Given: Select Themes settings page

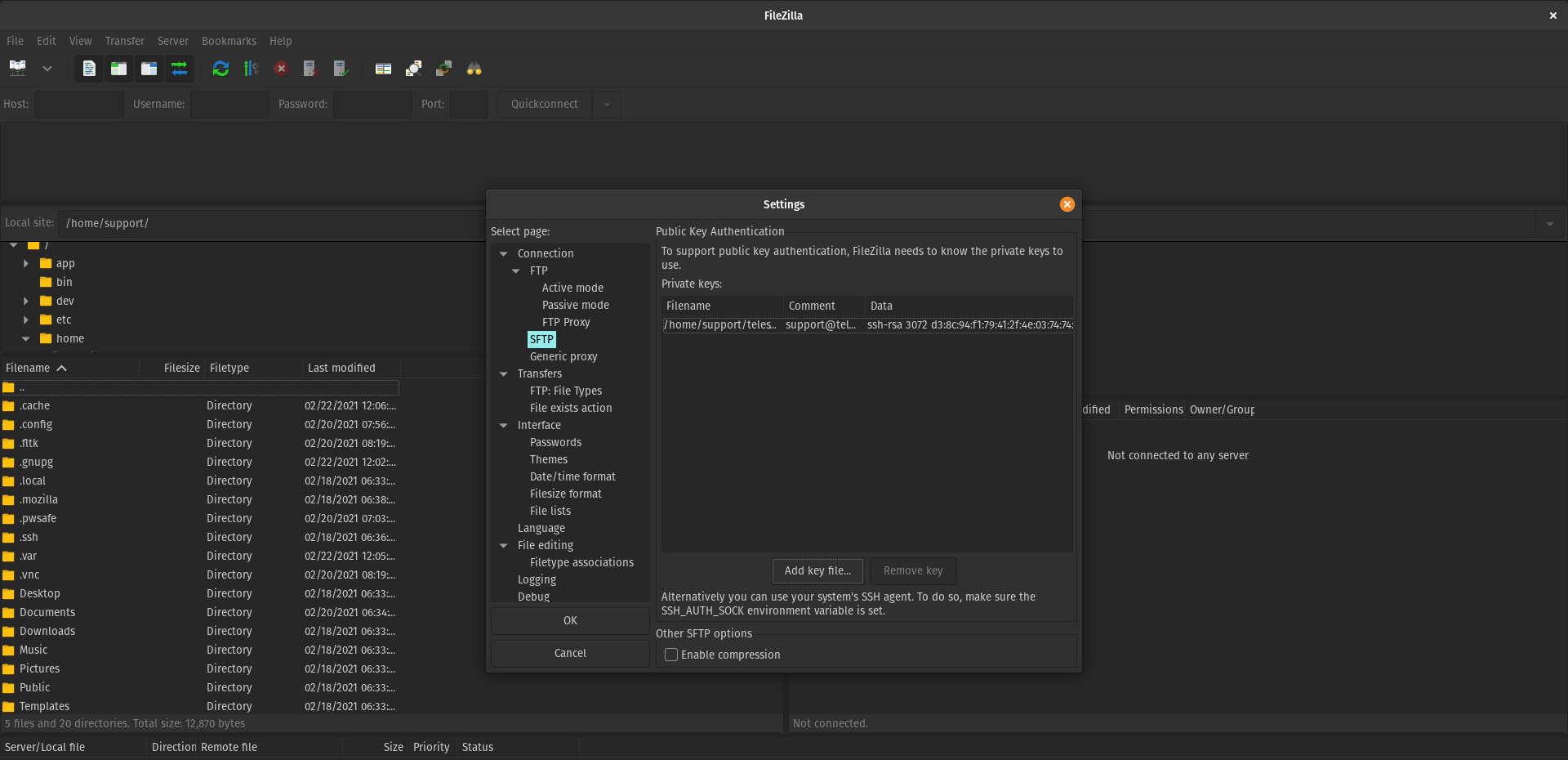Looking at the screenshot, I should (549, 459).
